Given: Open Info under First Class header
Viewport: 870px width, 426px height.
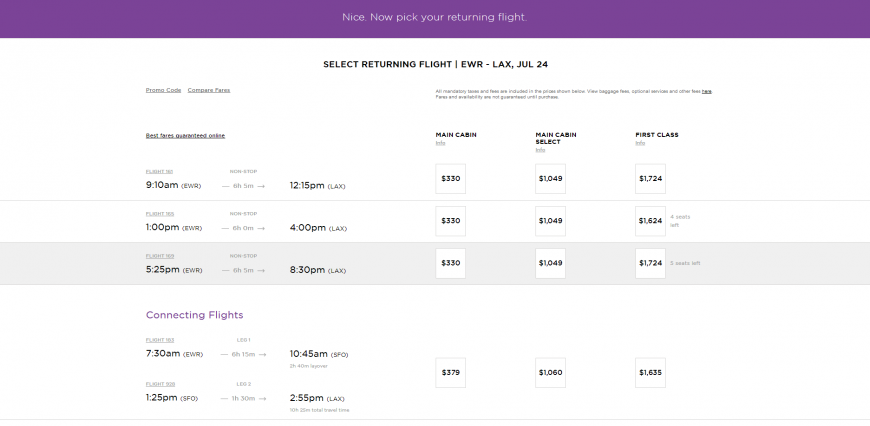Looking at the screenshot, I should pyautogui.click(x=640, y=143).
